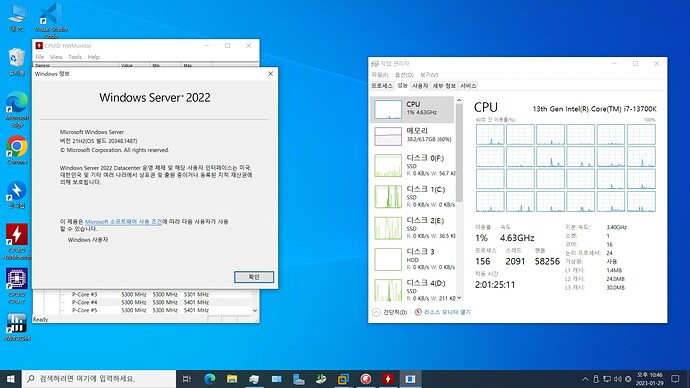Switch to the 세부 정보 tab
690x388 pixels.
[444, 86]
